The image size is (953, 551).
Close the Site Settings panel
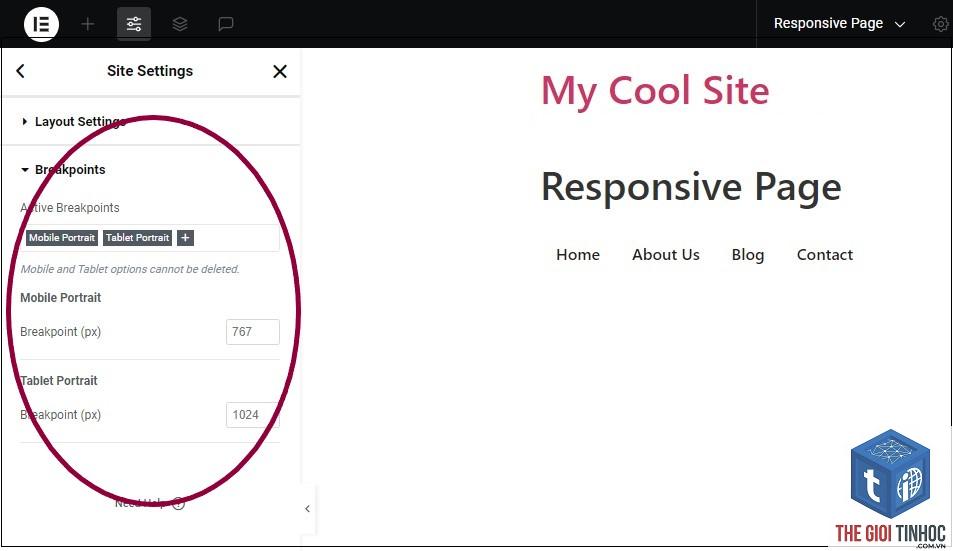coord(280,71)
